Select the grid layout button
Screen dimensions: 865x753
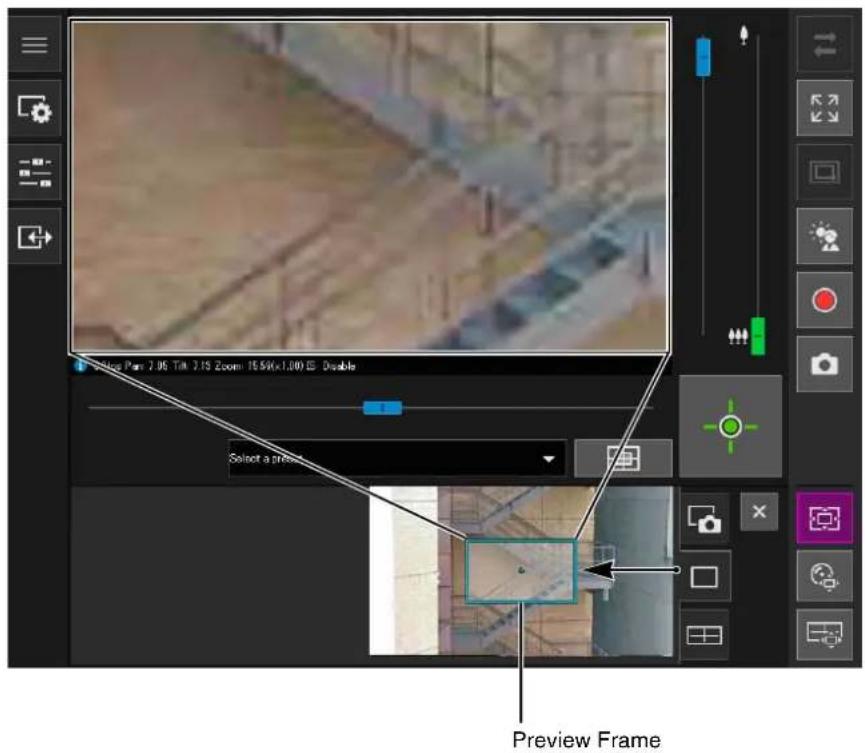tap(704, 635)
